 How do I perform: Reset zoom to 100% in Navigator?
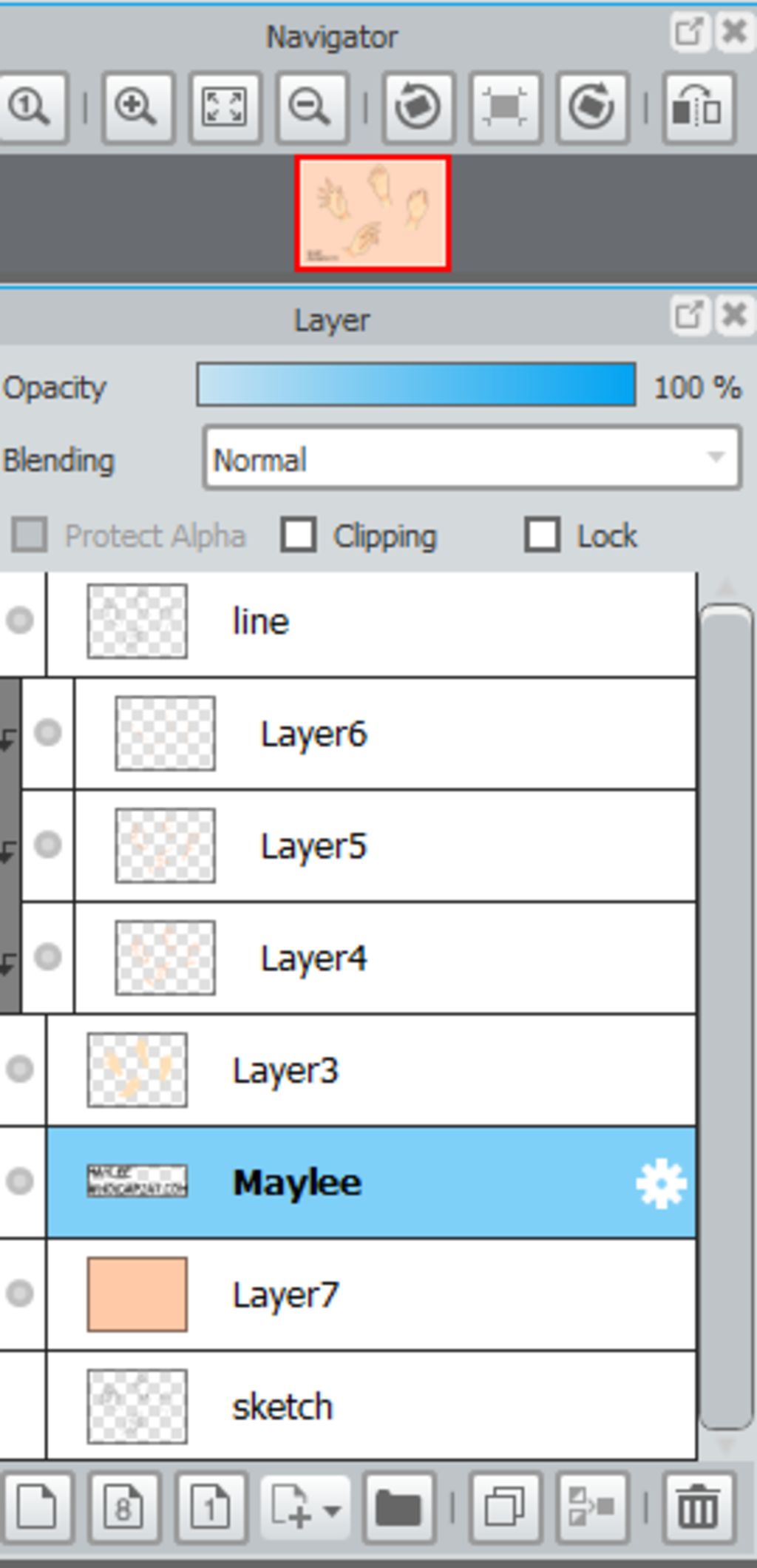click(31, 107)
